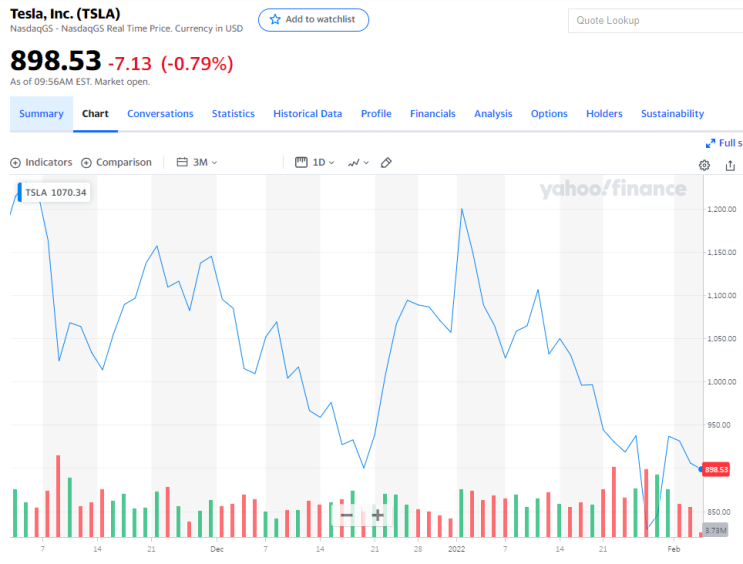Zoom out with the minus button

[347, 515]
